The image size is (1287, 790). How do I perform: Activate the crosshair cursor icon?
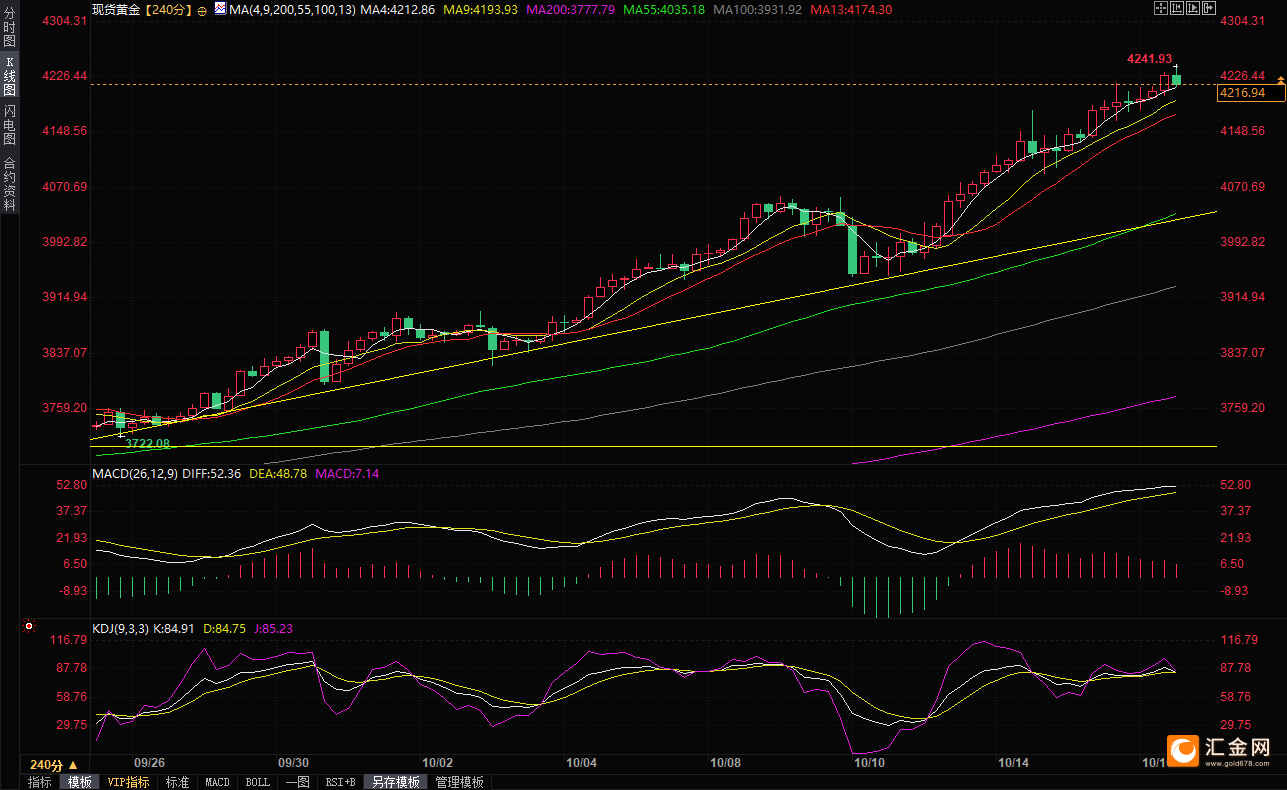pyautogui.click(x=1161, y=8)
